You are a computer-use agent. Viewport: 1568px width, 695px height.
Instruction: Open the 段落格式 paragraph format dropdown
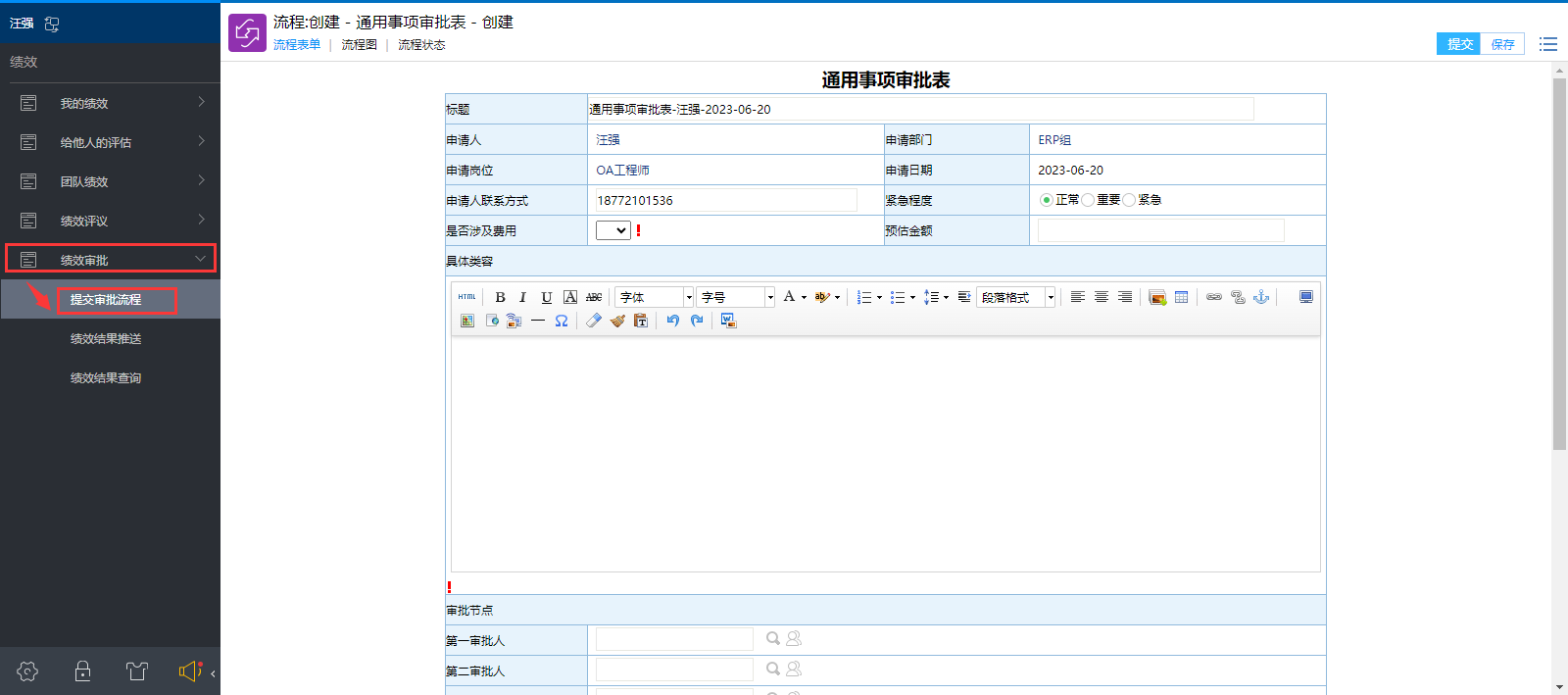(1015, 297)
